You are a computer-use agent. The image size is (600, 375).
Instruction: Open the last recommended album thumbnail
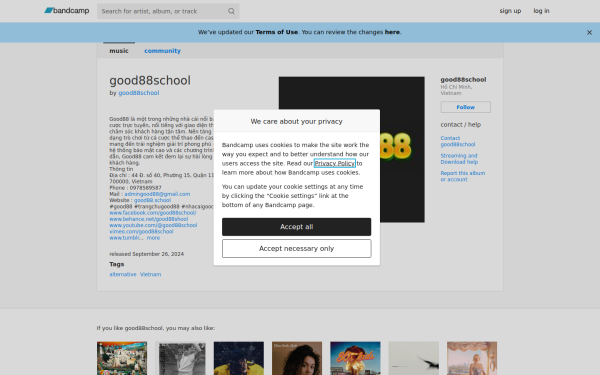point(472,358)
